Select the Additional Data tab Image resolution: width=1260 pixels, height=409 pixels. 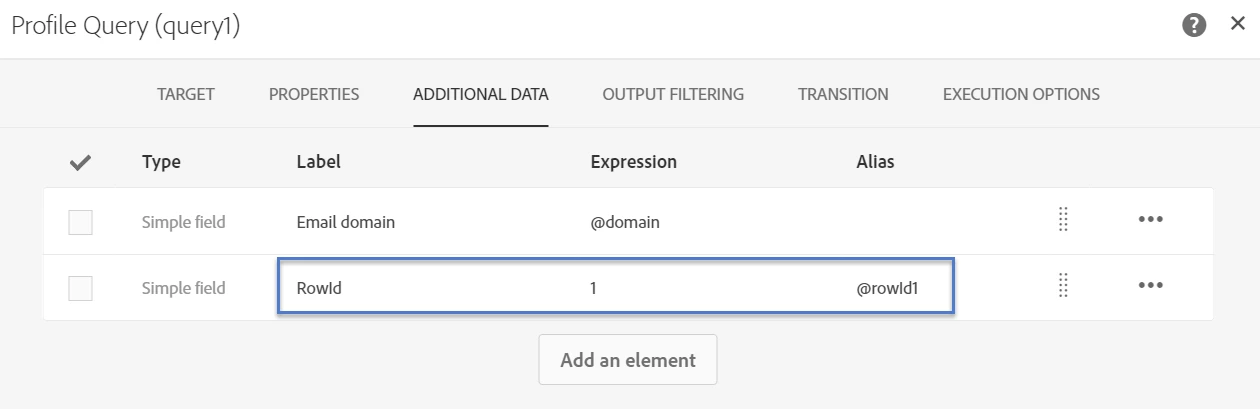coord(480,95)
